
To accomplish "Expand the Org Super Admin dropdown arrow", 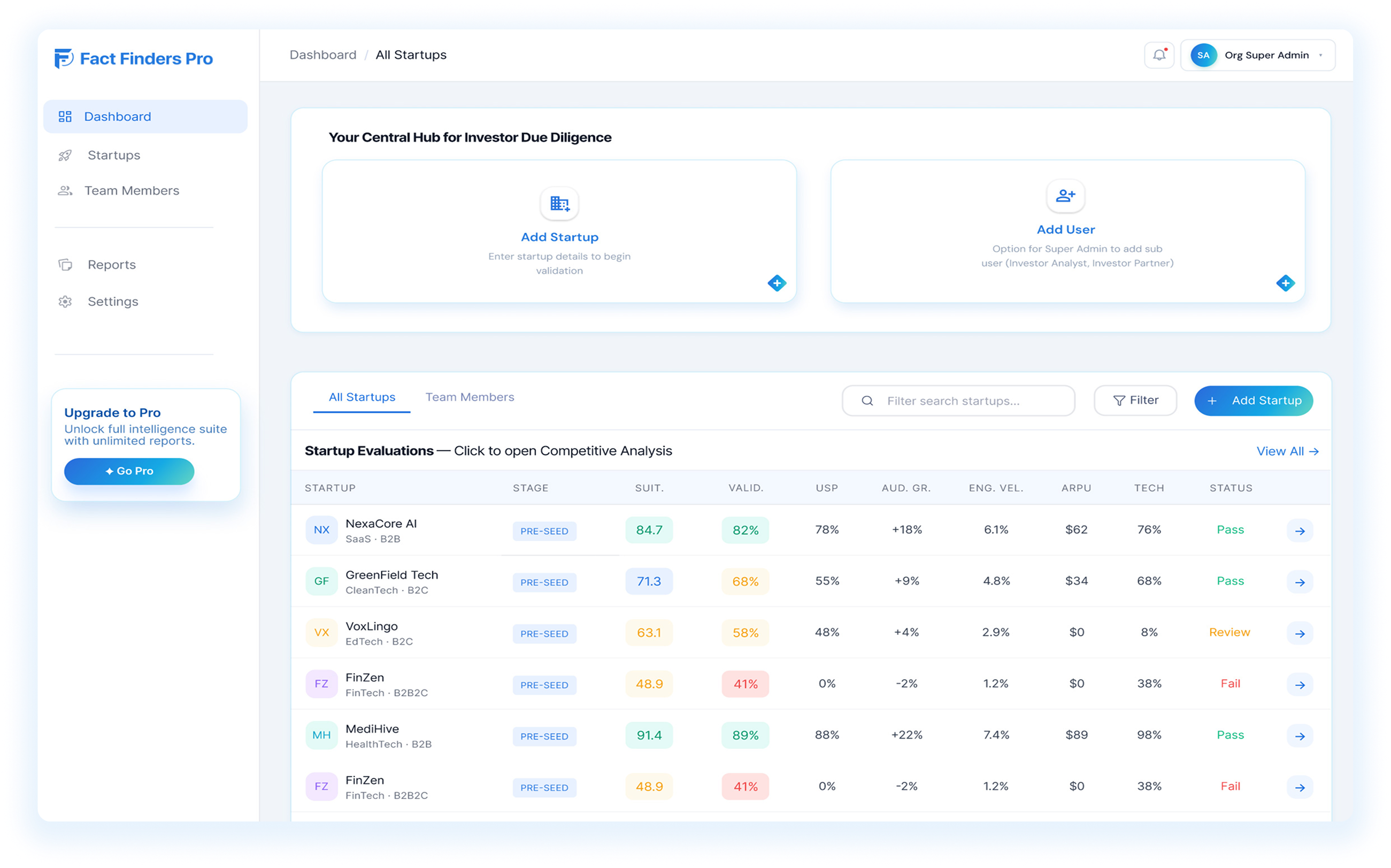I will (x=1320, y=55).
